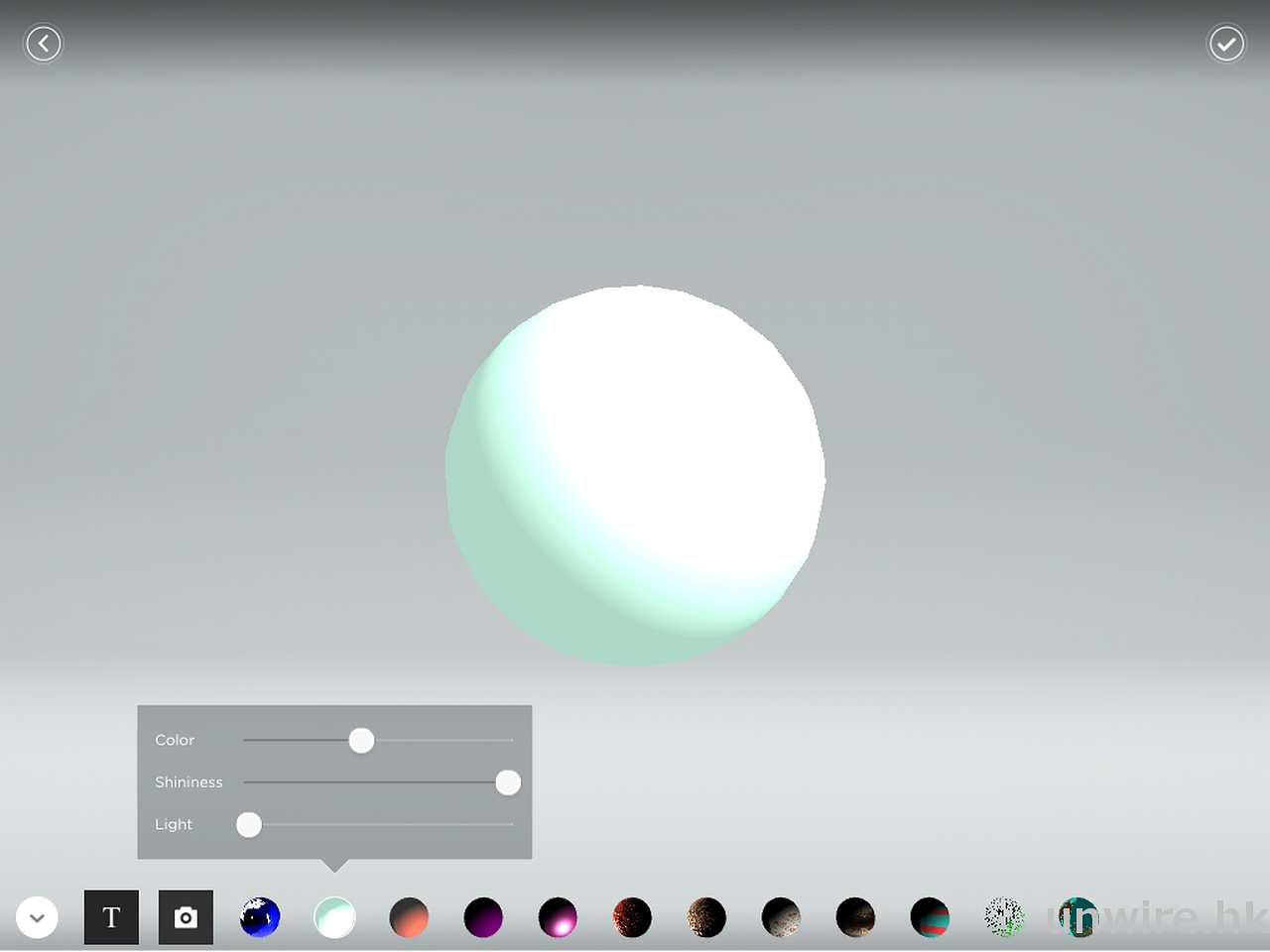Choose the glowing pink sphere material
This screenshot has height=952, width=1270.
558,918
